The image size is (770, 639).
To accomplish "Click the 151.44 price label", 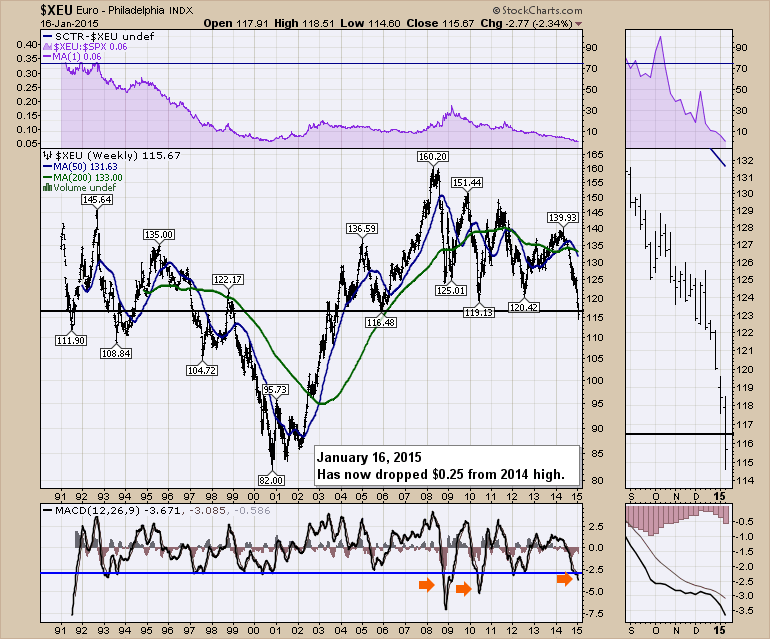I will pos(467,183).
